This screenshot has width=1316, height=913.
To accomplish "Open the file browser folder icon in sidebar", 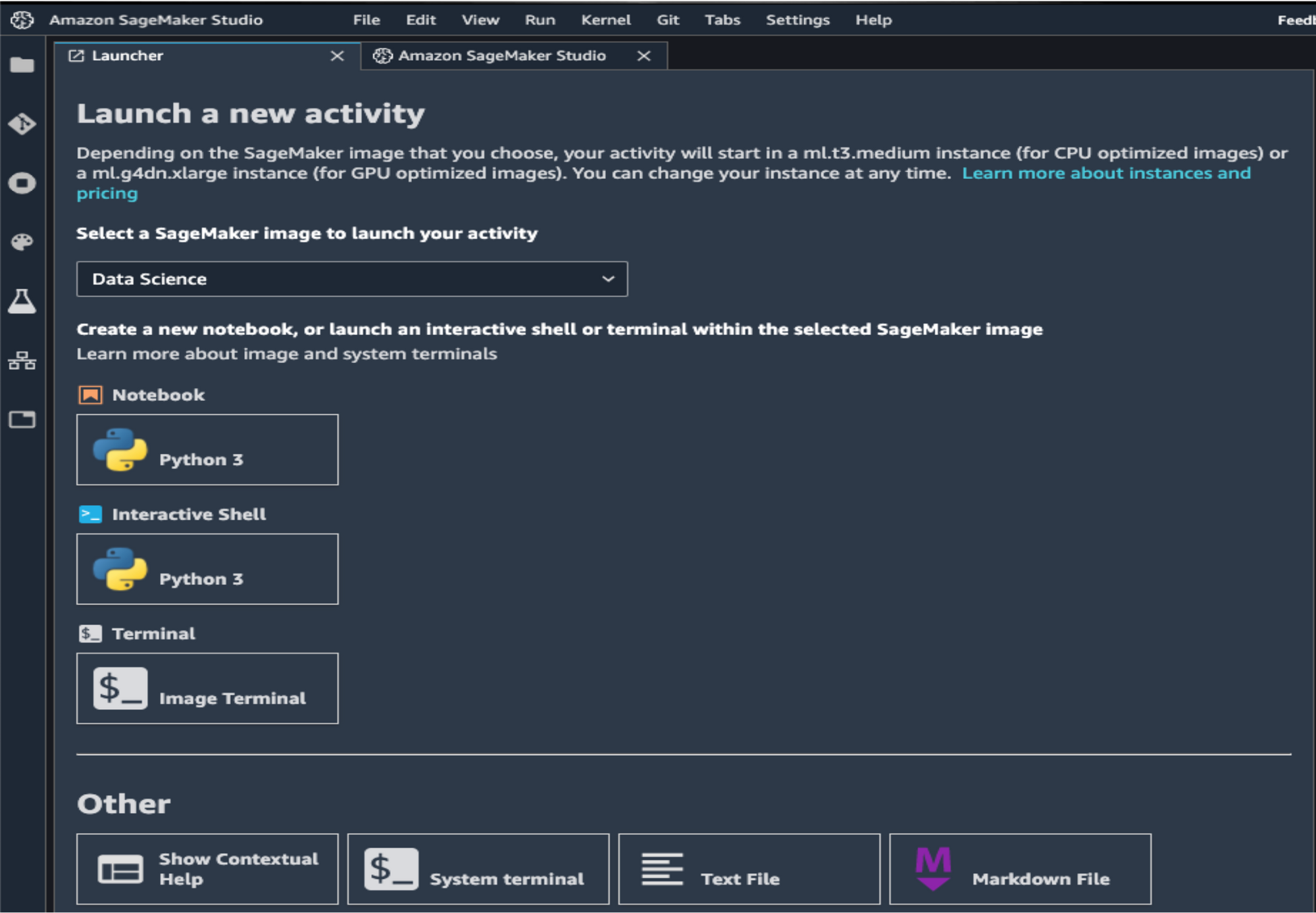I will click(x=22, y=65).
